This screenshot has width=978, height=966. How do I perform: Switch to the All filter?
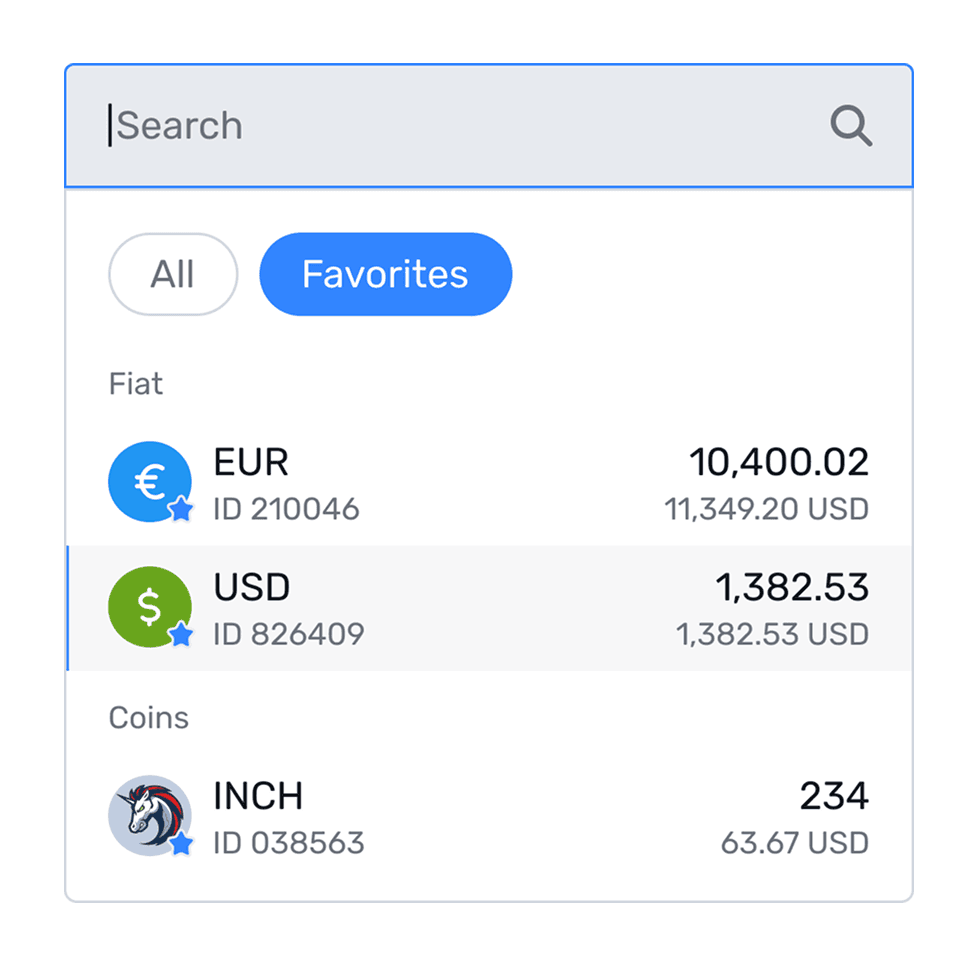tap(172, 274)
